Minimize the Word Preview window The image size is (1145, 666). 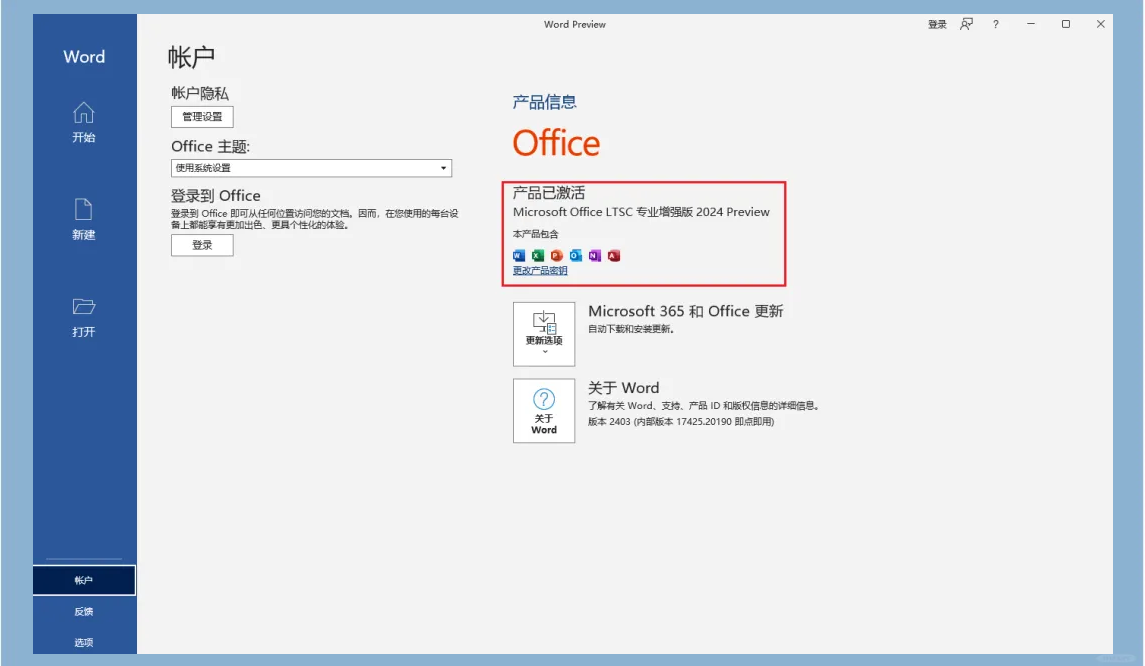1031,24
